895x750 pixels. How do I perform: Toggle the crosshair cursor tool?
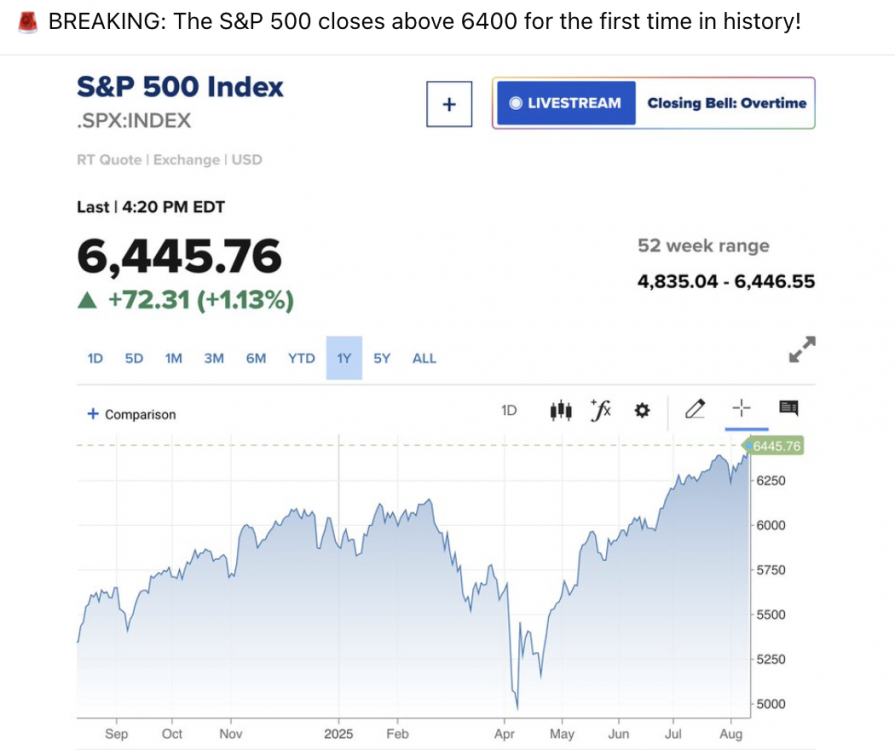741,408
